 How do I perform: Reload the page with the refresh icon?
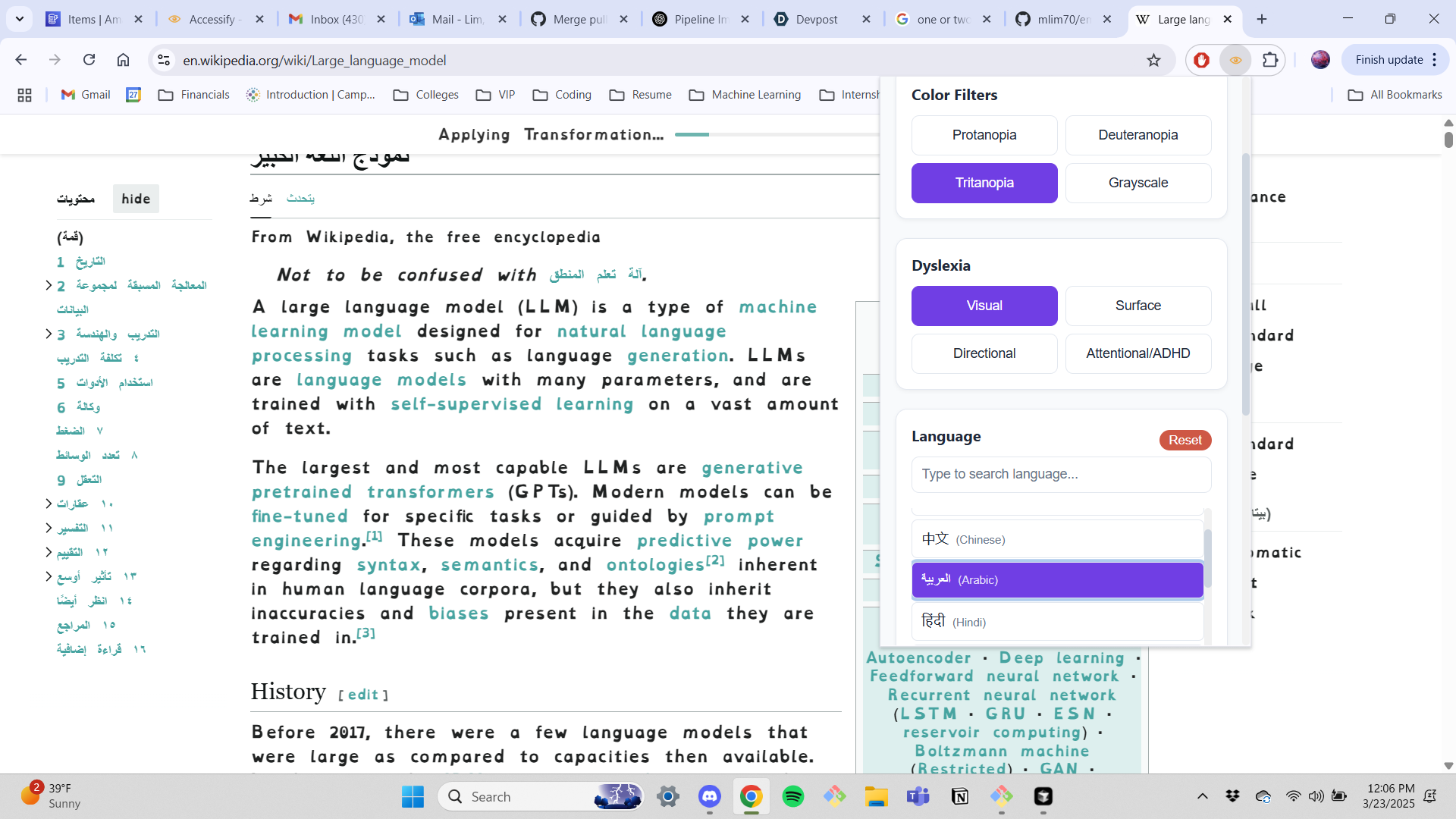point(89,60)
